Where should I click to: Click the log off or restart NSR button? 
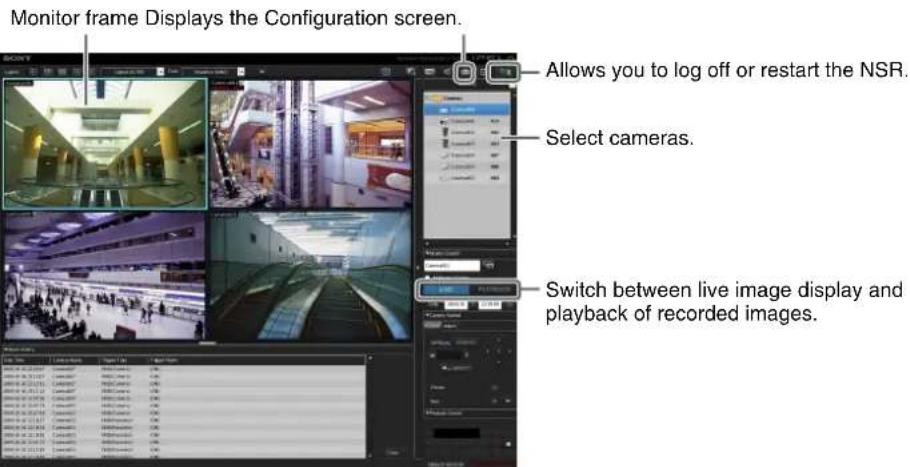click(503, 72)
